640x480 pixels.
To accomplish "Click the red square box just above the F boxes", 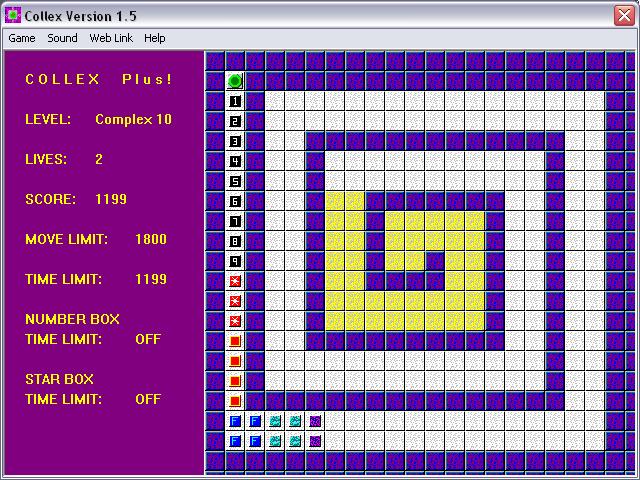I will [x=235, y=401].
